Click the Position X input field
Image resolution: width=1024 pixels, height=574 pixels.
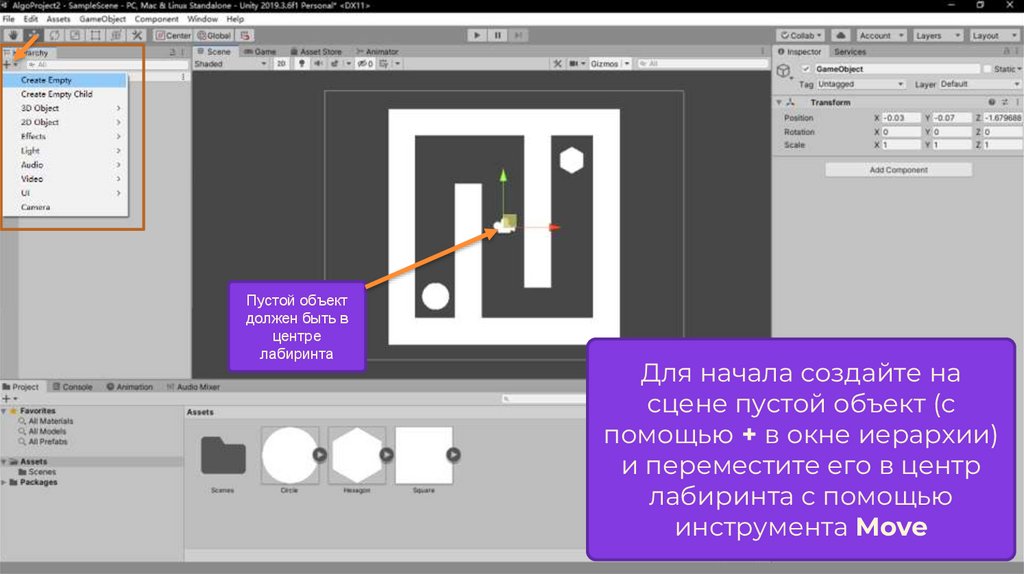click(x=899, y=118)
